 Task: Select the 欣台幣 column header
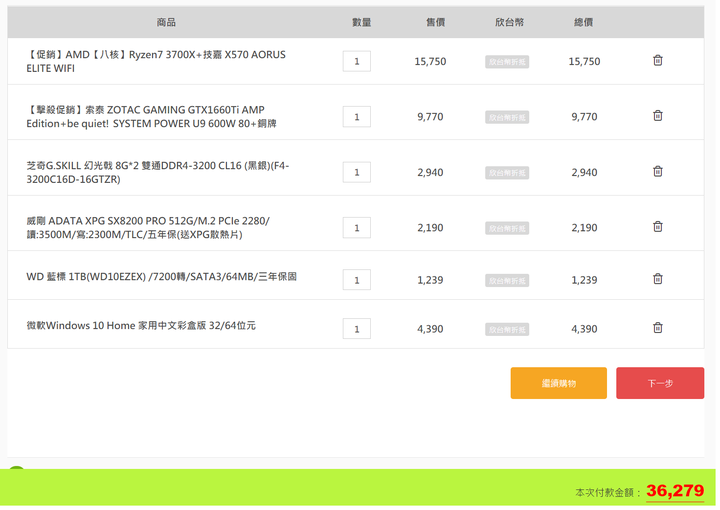509,22
